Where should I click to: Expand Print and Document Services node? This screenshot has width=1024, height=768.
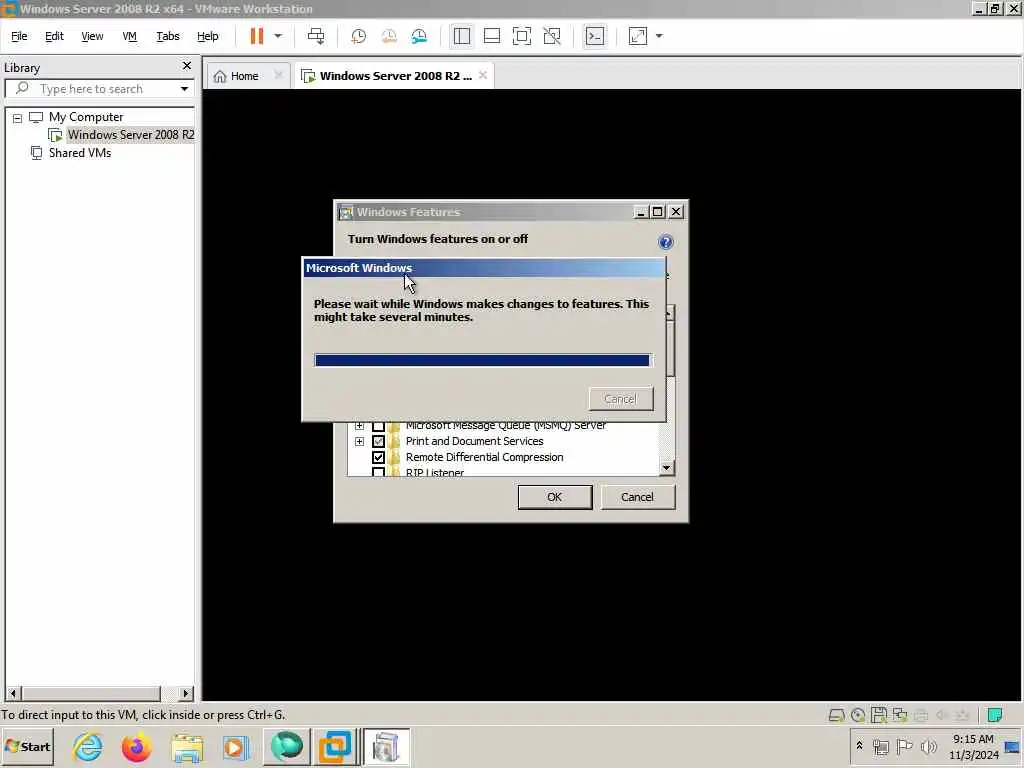click(359, 441)
